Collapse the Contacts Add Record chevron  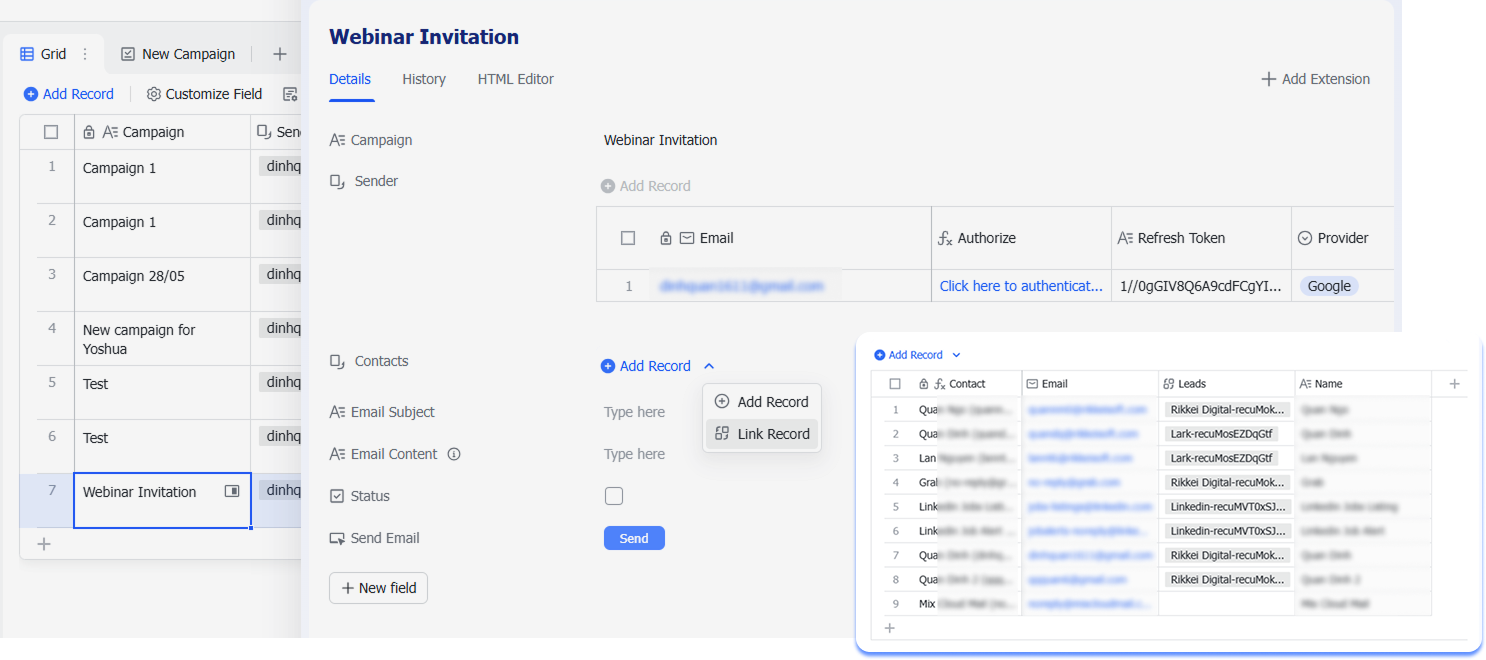coord(709,366)
